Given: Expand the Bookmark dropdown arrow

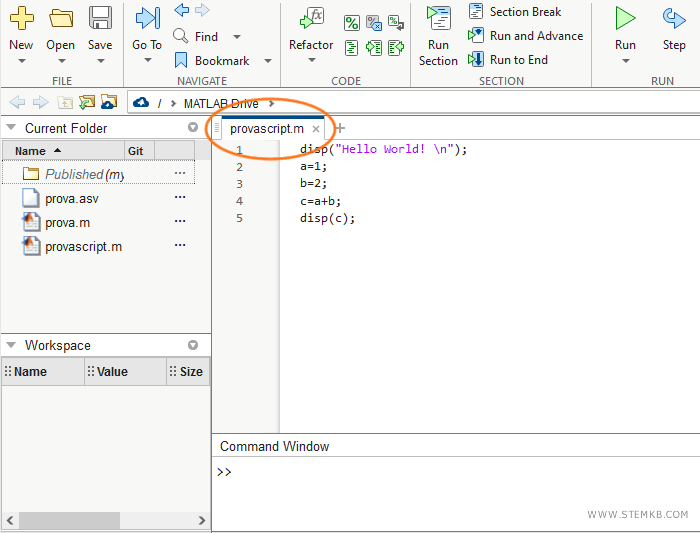Looking at the screenshot, I should coord(267,61).
